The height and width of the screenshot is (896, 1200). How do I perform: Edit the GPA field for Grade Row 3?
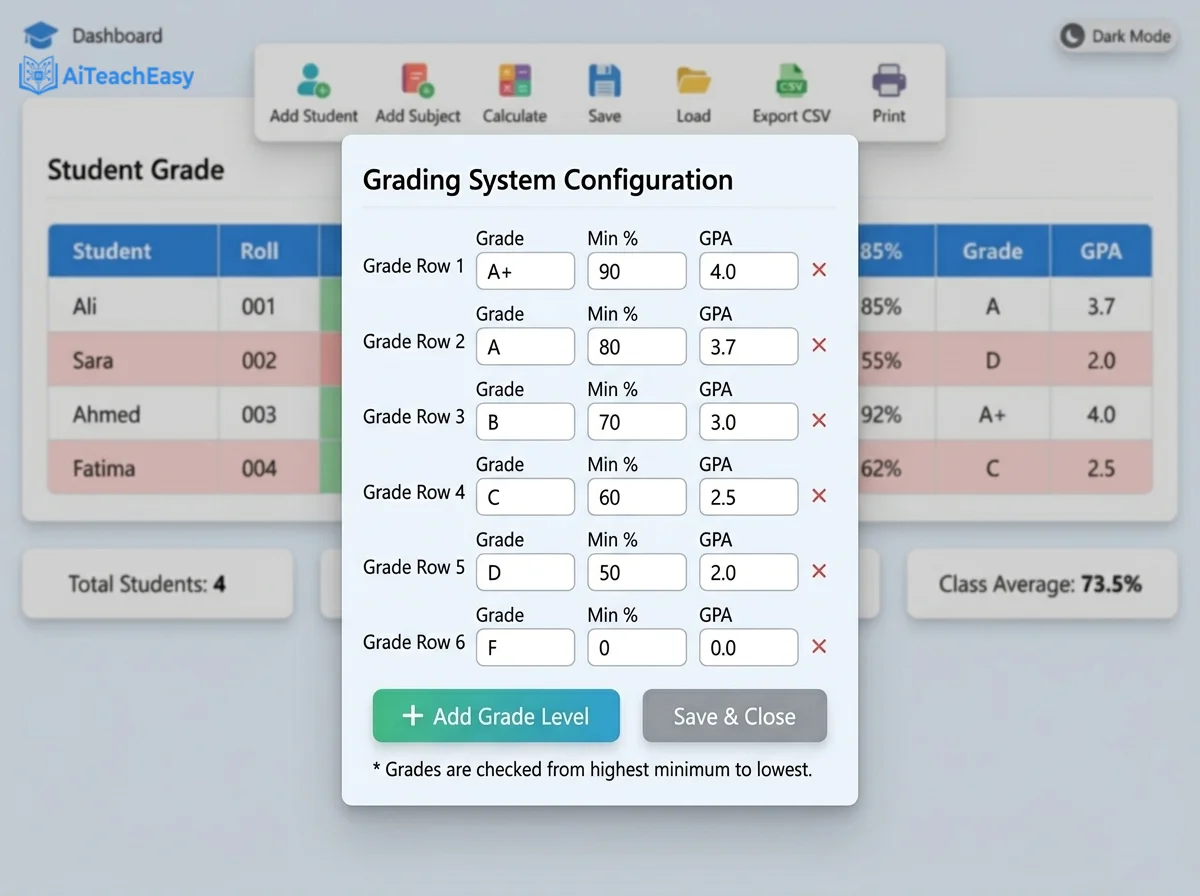click(748, 421)
